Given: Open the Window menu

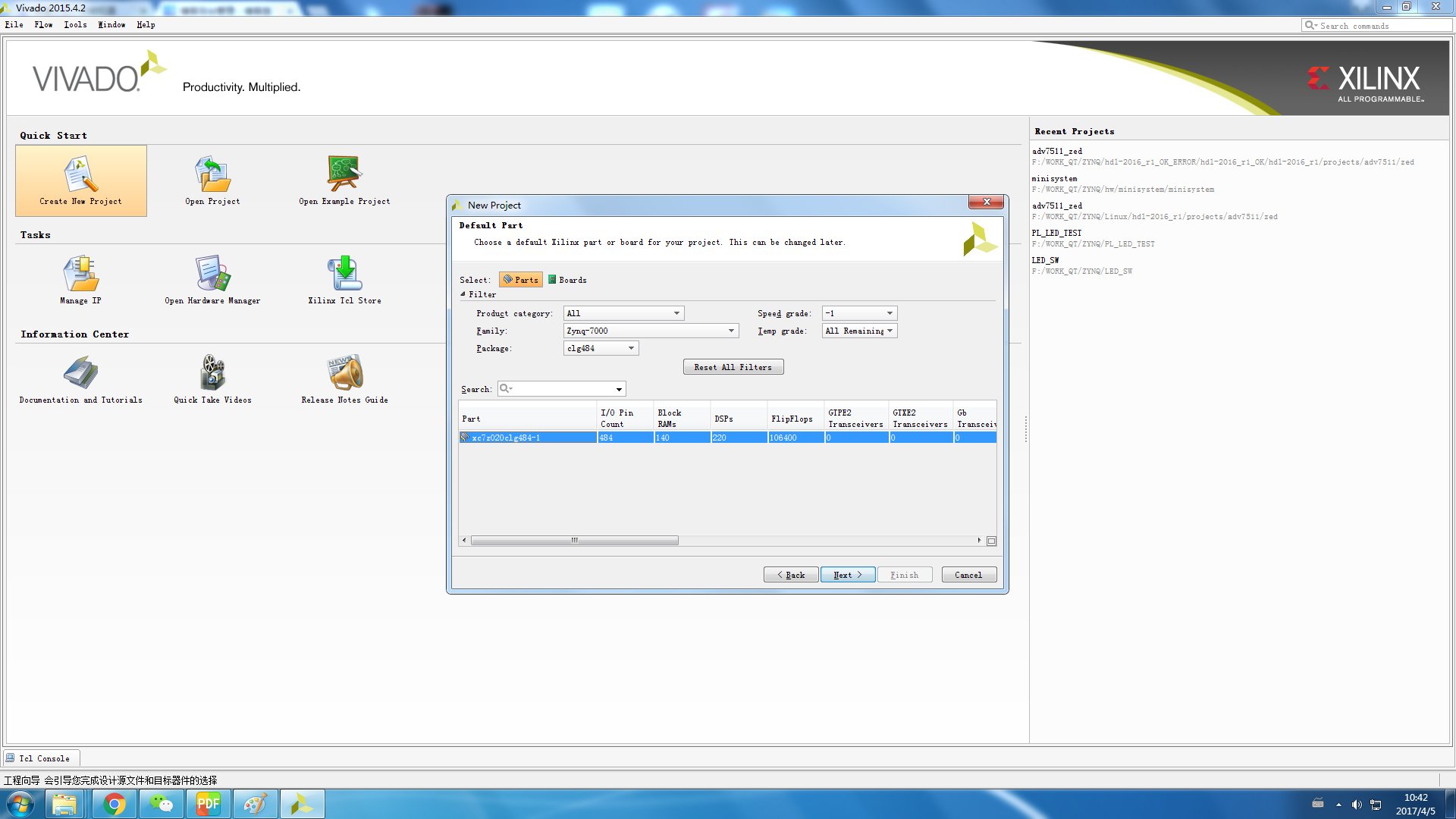Looking at the screenshot, I should 111,25.
